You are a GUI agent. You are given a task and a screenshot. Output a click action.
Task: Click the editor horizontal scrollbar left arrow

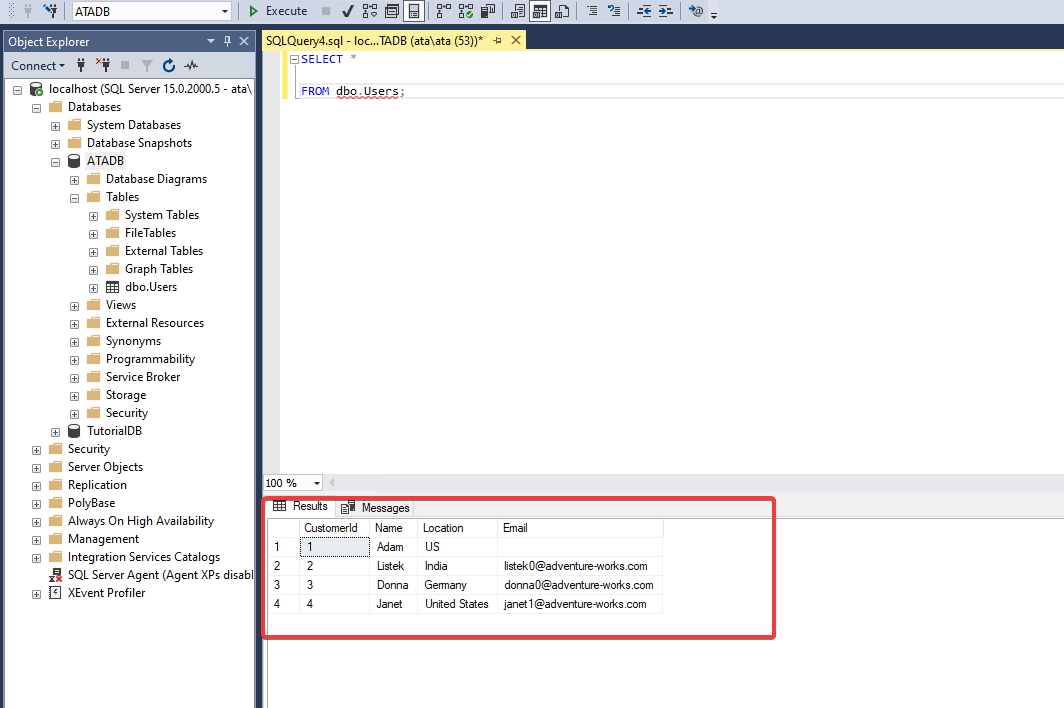(332, 483)
